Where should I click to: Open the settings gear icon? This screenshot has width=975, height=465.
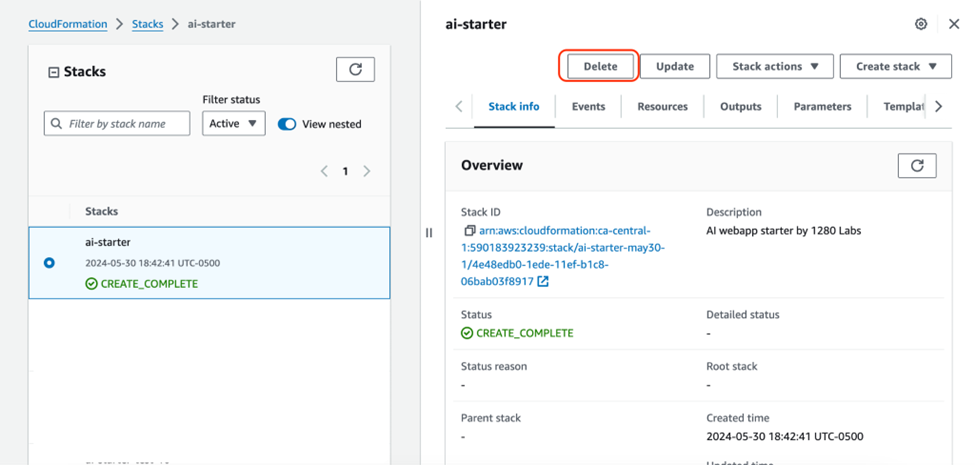coord(921,24)
